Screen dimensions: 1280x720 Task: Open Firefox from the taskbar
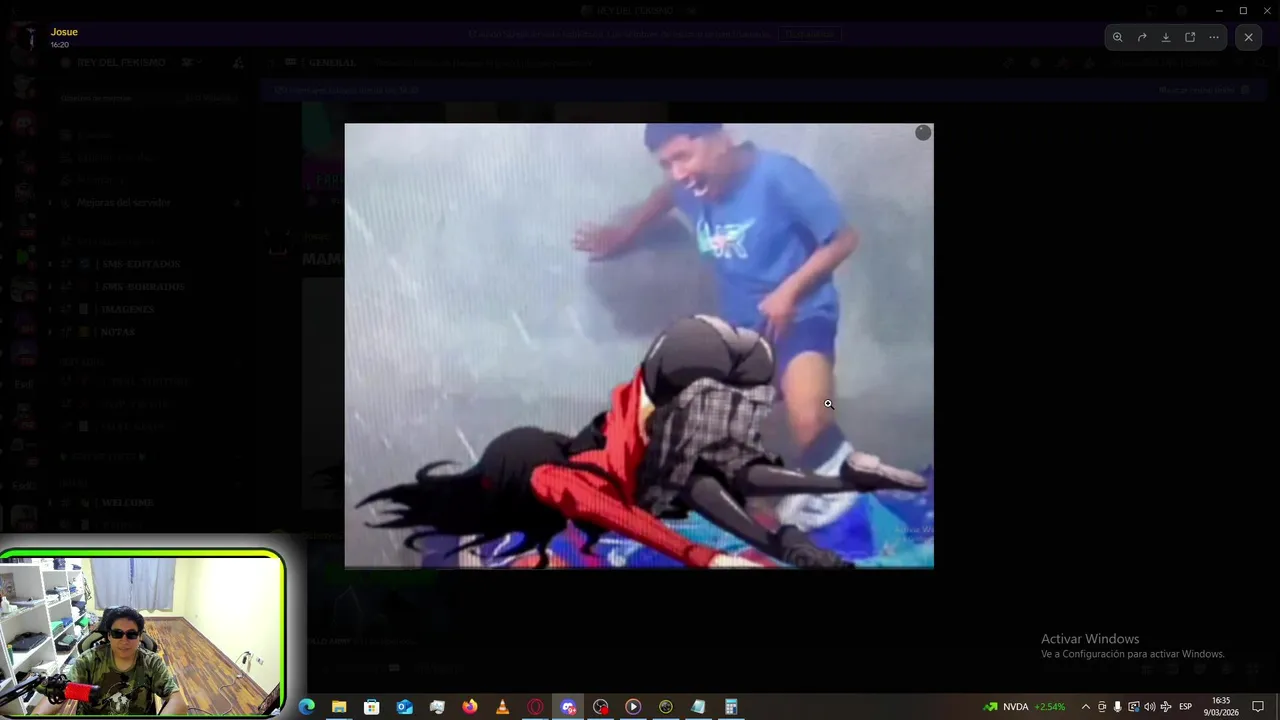point(470,707)
